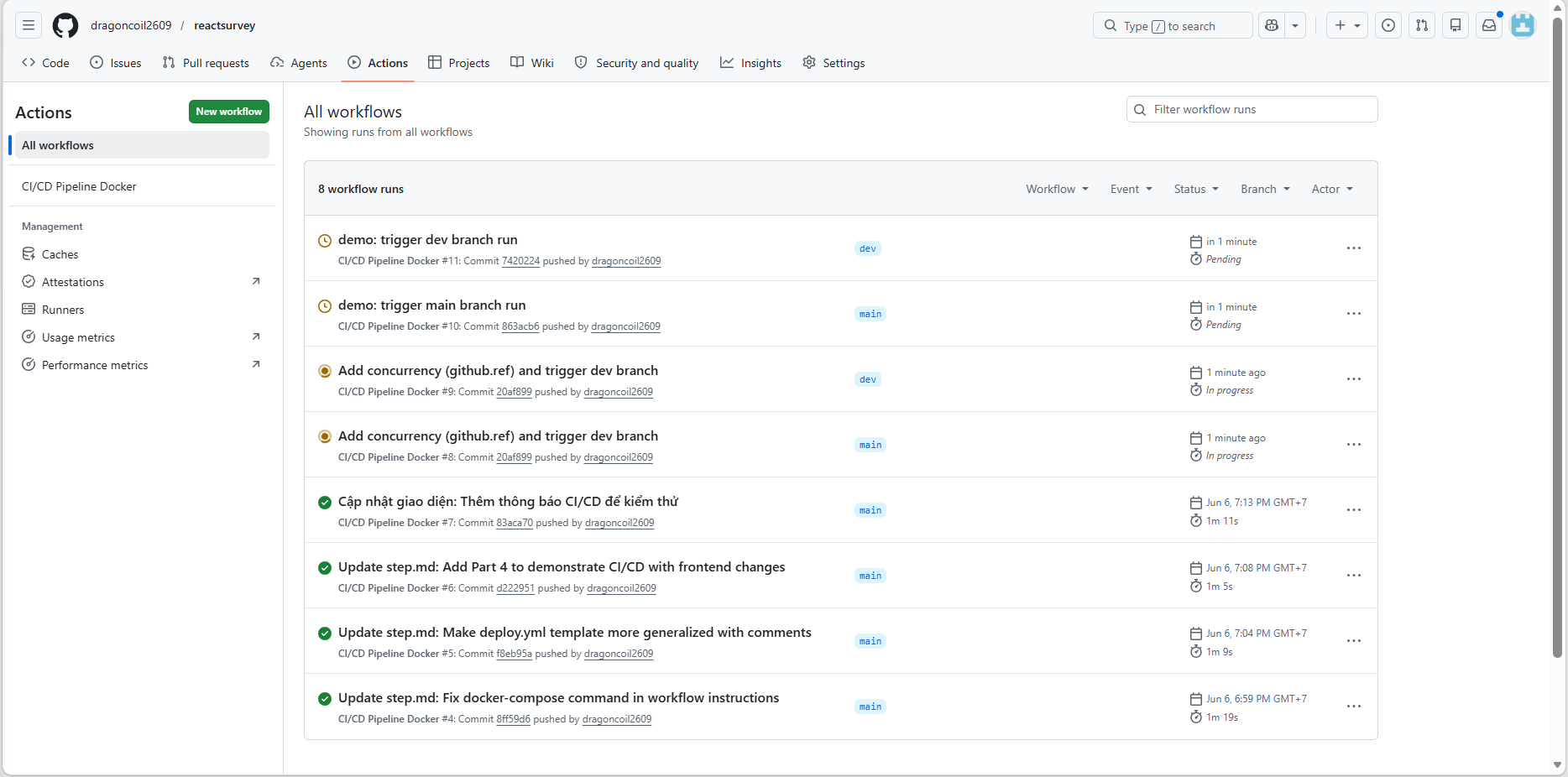Click success check icon of run #6
Screen dimensions: 1568x777
(325, 568)
